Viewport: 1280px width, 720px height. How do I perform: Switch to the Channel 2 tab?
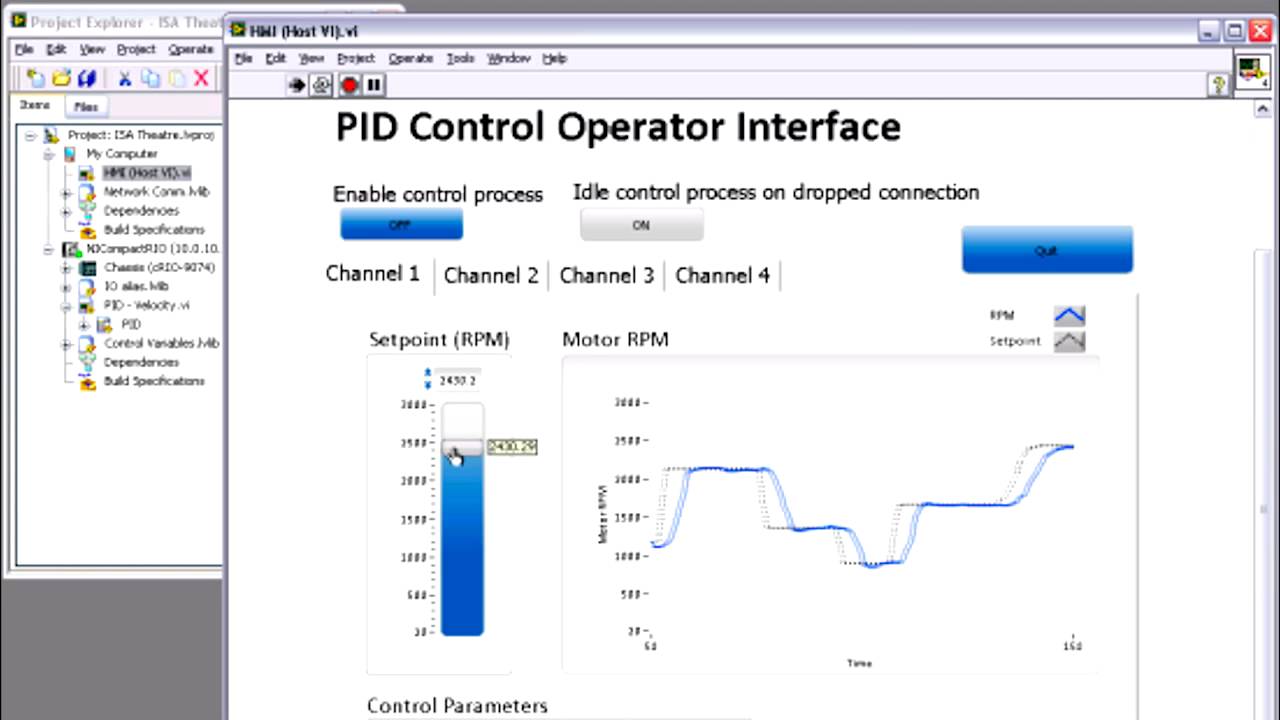491,276
